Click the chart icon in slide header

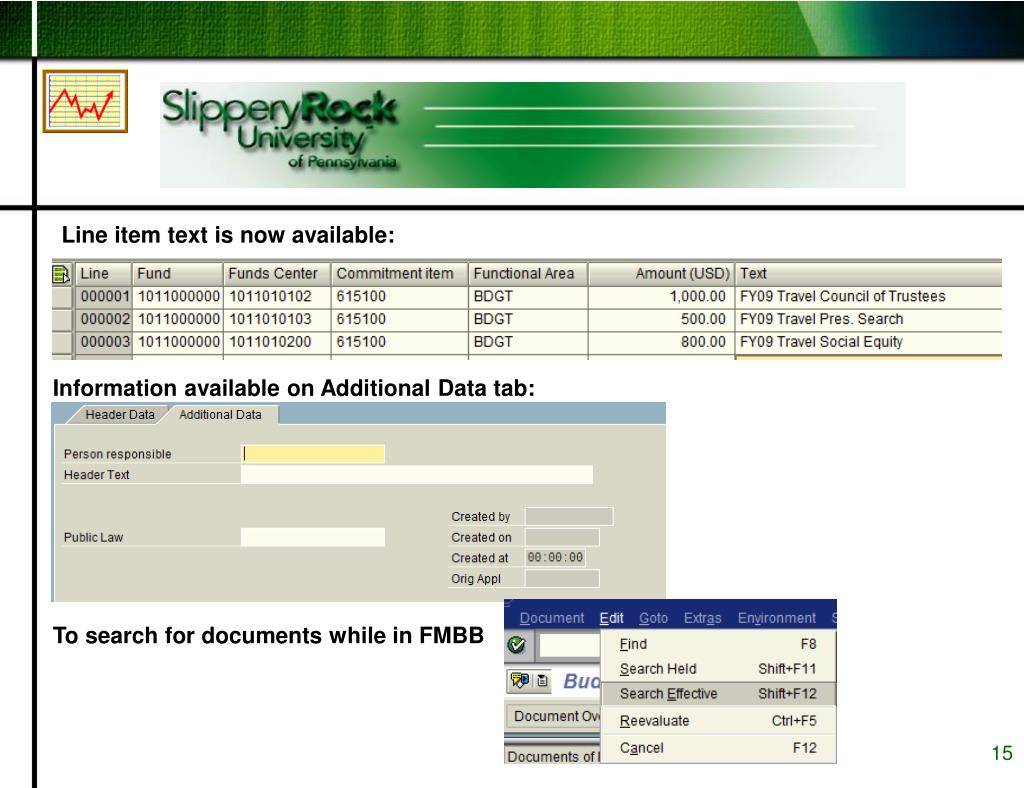(x=85, y=101)
